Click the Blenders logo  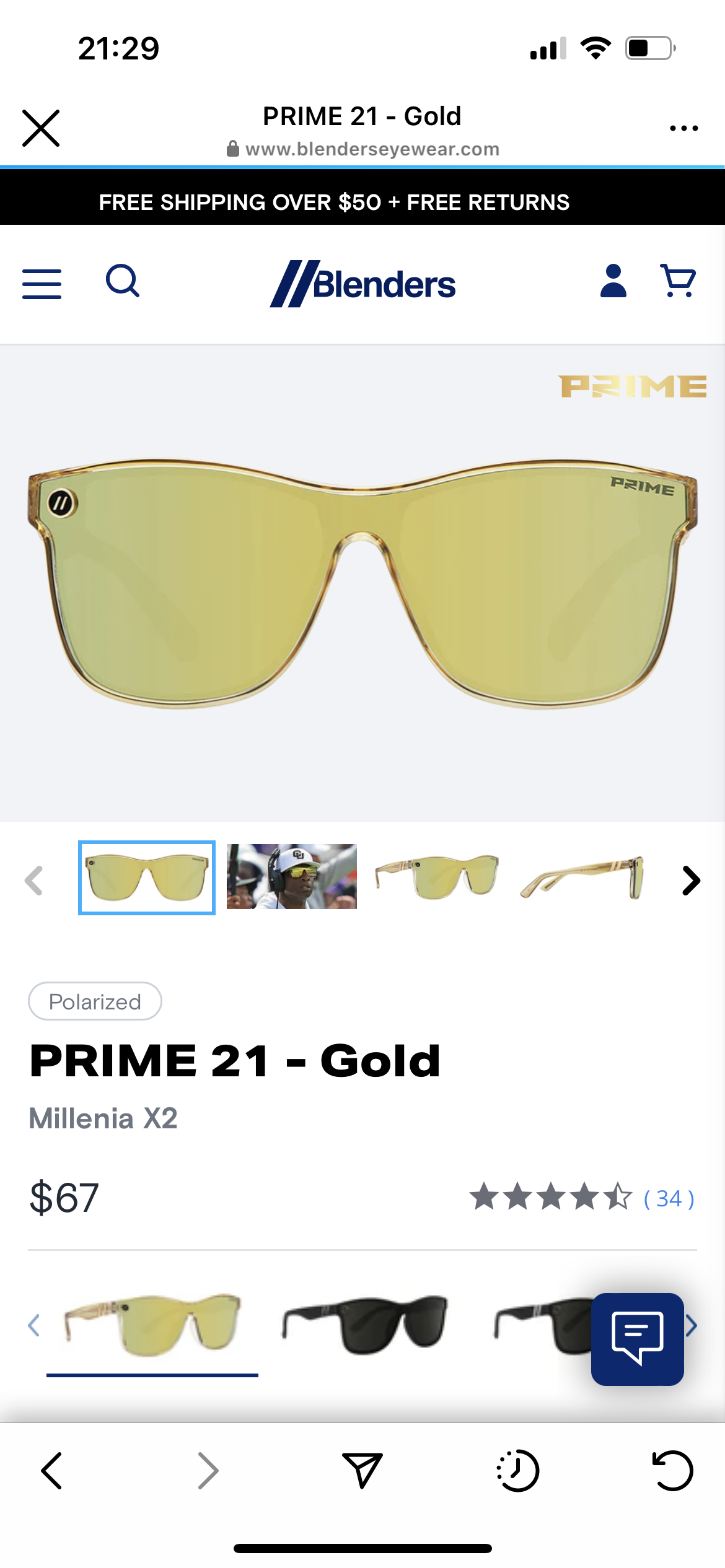pos(362,284)
